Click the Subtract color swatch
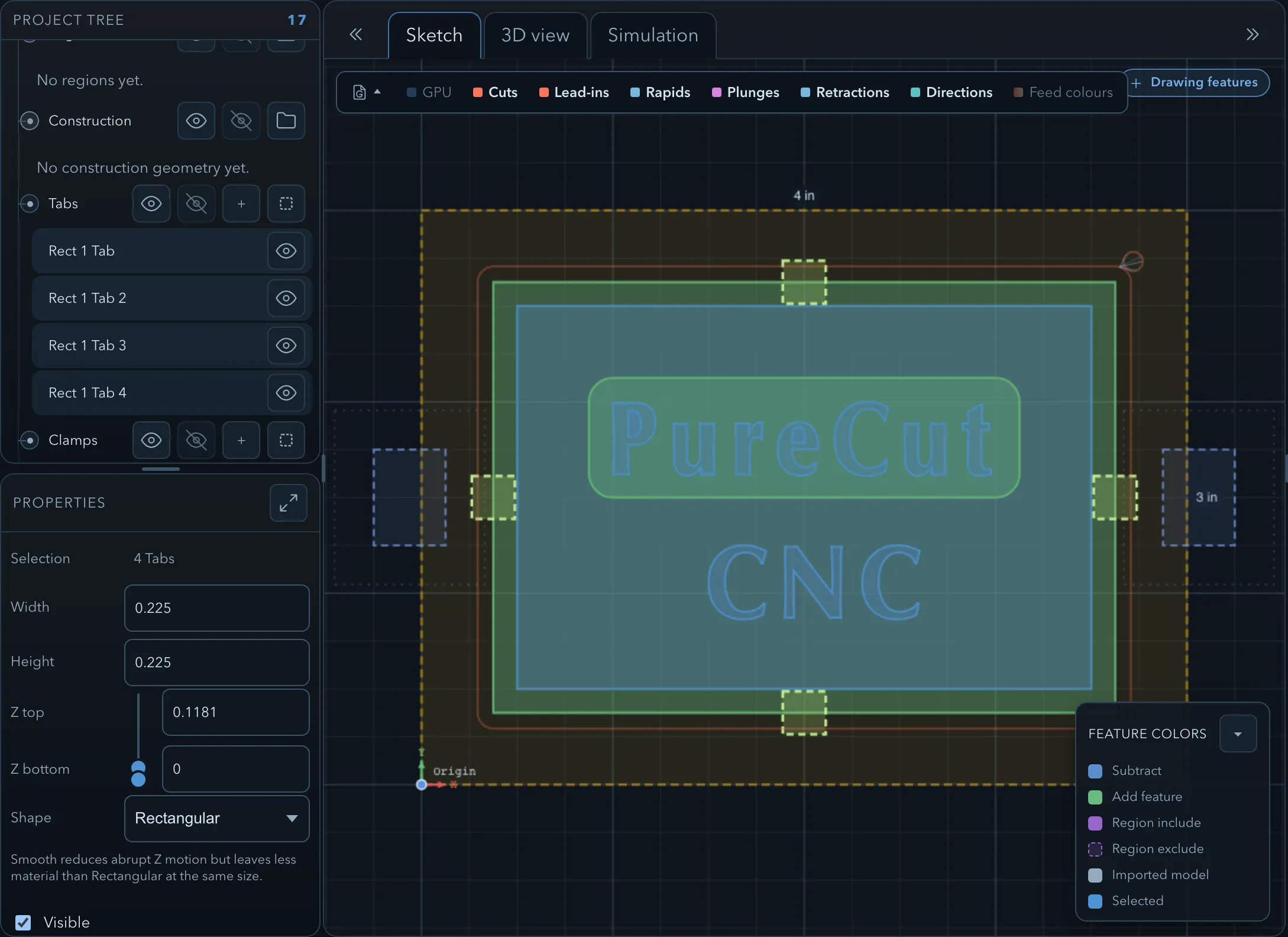The width and height of the screenshot is (1288, 937). pos(1095,771)
